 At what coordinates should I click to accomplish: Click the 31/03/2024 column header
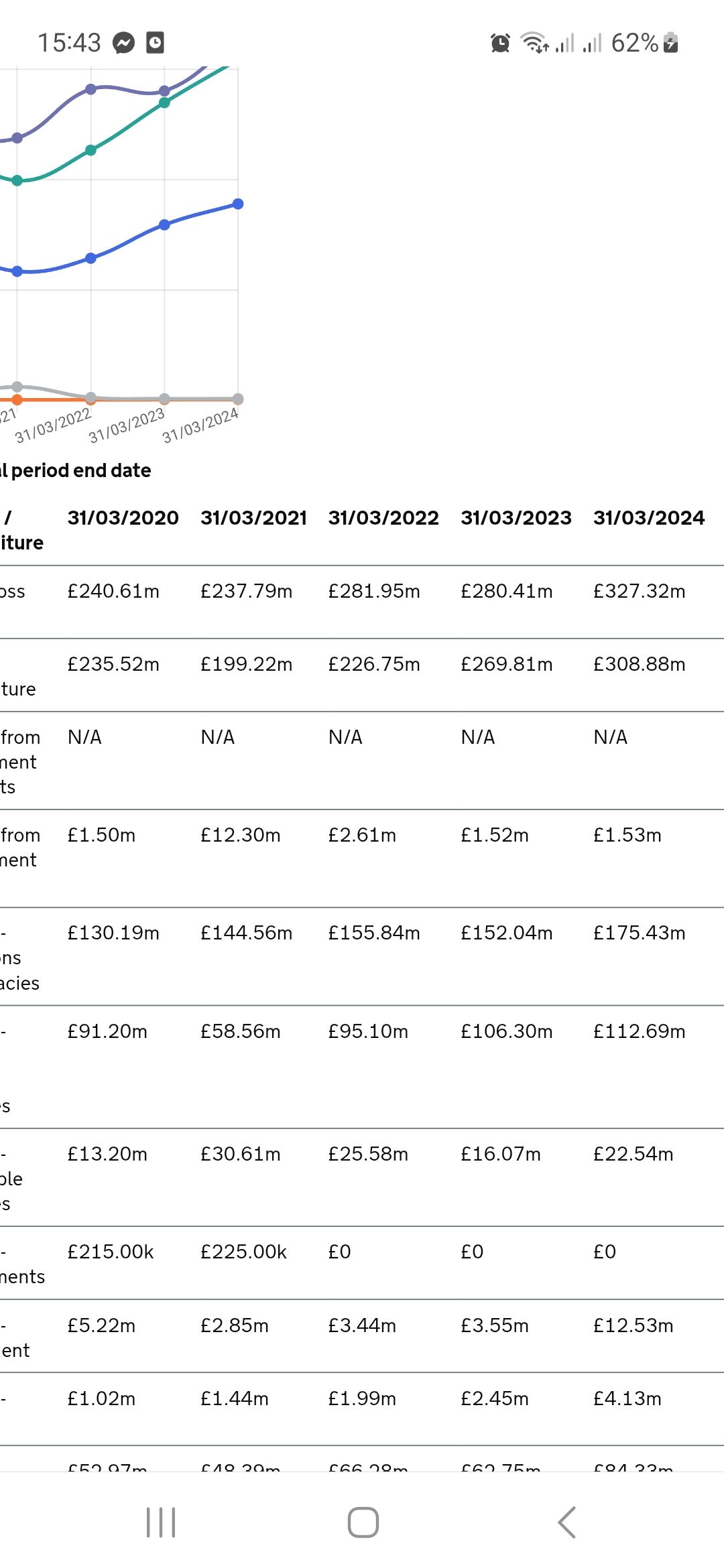pos(649,518)
